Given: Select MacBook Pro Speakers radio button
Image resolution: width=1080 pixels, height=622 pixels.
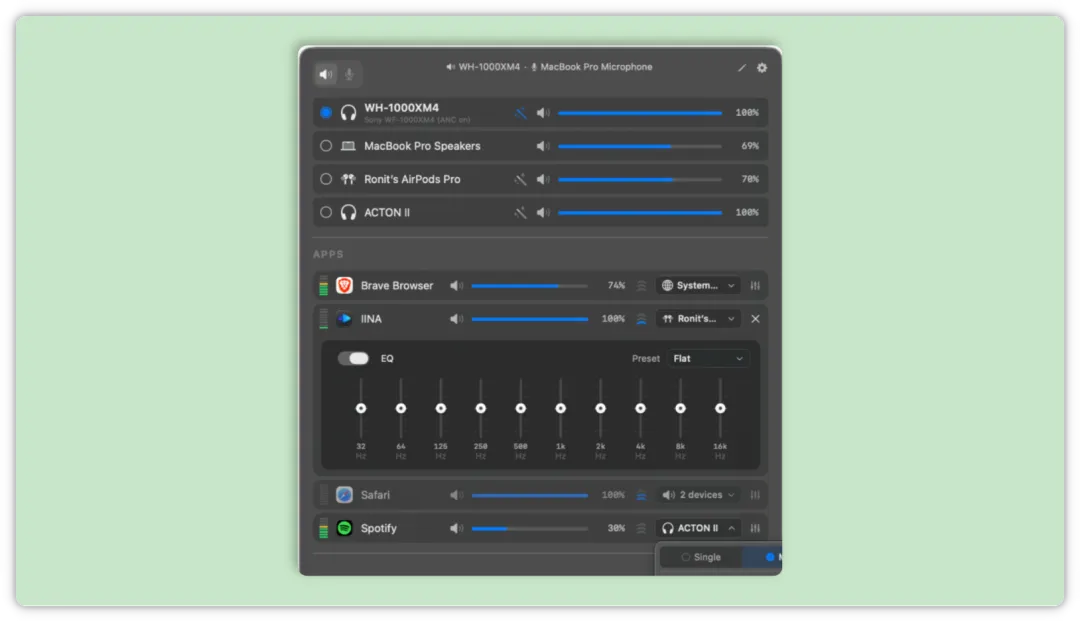Looking at the screenshot, I should 326,146.
